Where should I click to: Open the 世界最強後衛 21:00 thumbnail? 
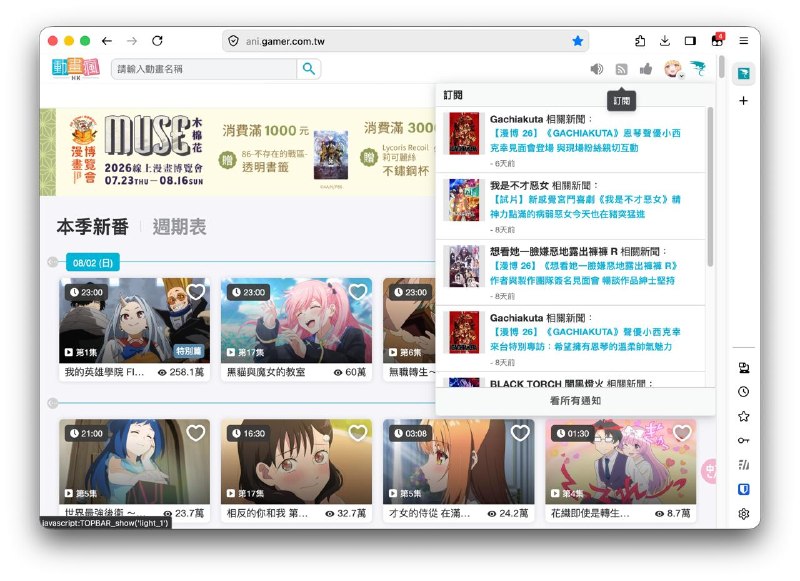(x=135, y=462)
